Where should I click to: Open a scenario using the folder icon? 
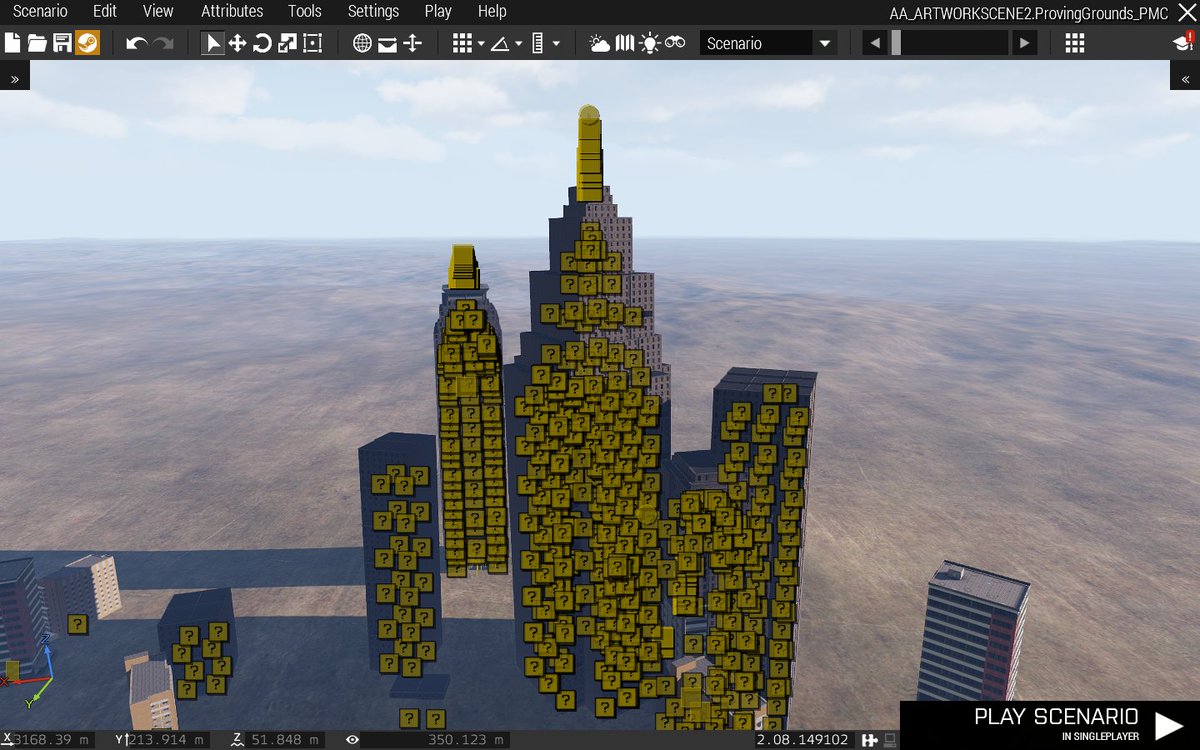tap(37, 43)
